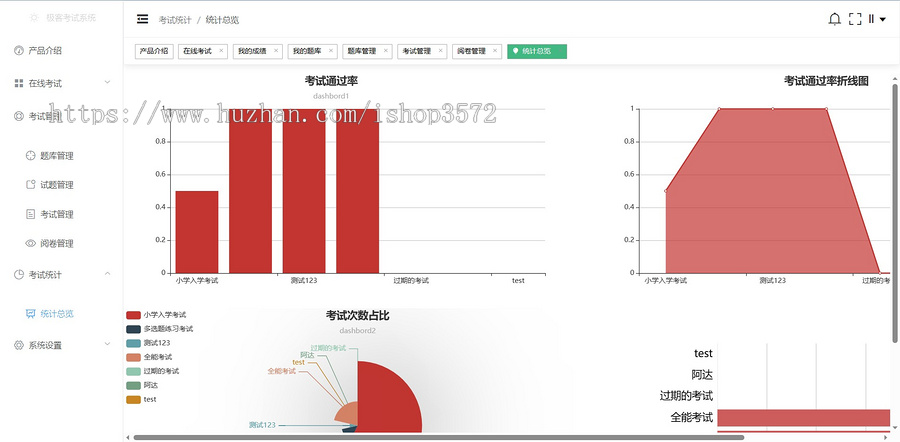Screen dimensions: 900x442
Task: Click the 统计总览 sidebar icon
Action: coord(30,313)
